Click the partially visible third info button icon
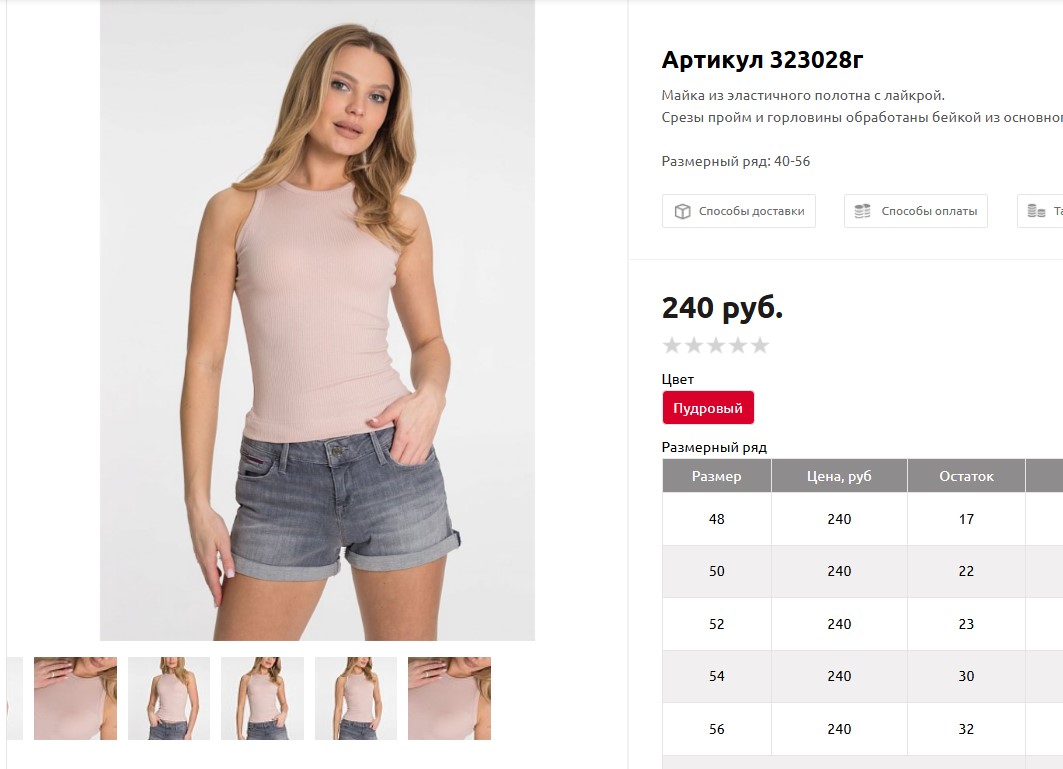 1037,211
